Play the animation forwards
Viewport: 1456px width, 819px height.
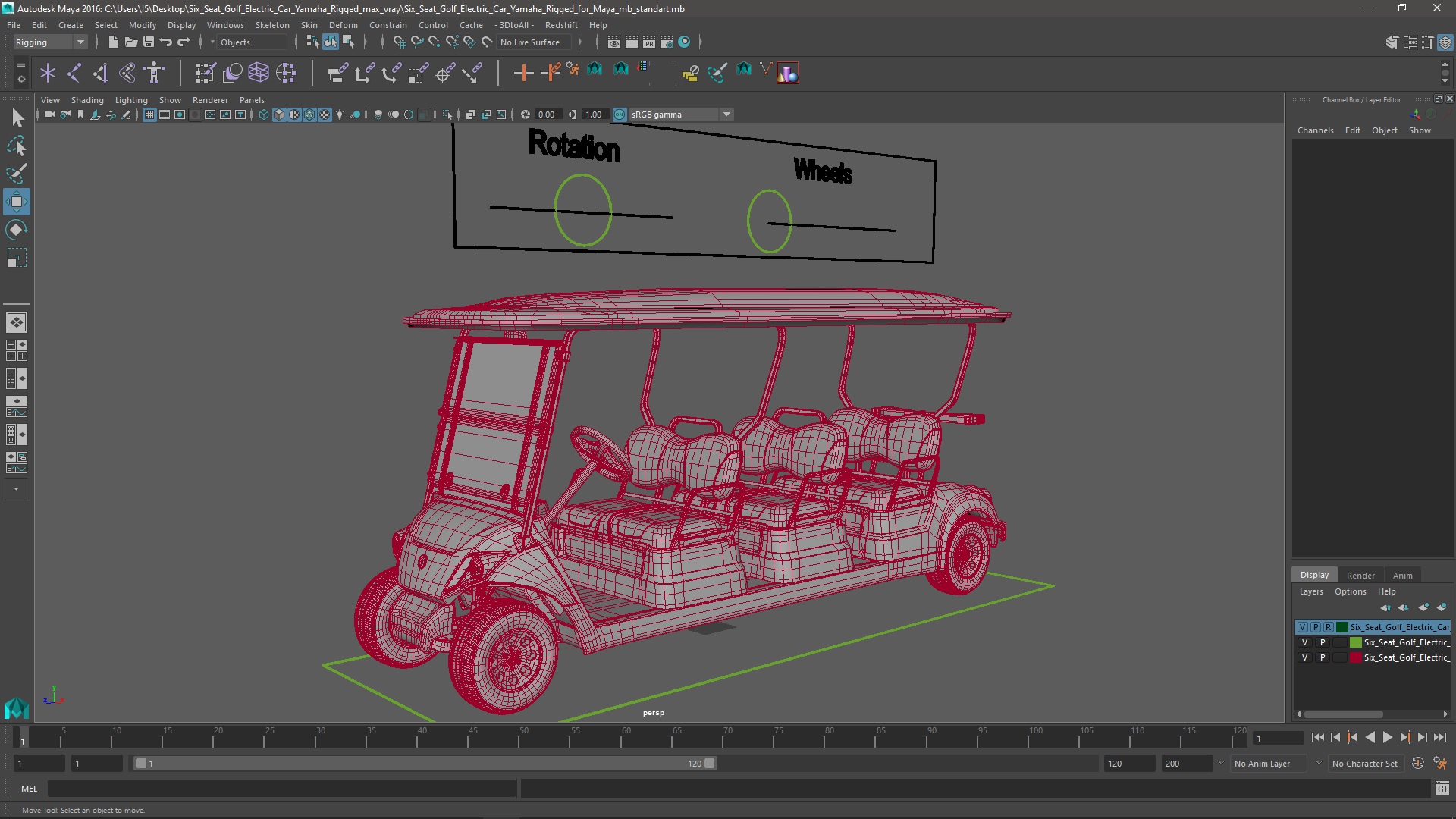[1387, 737]
